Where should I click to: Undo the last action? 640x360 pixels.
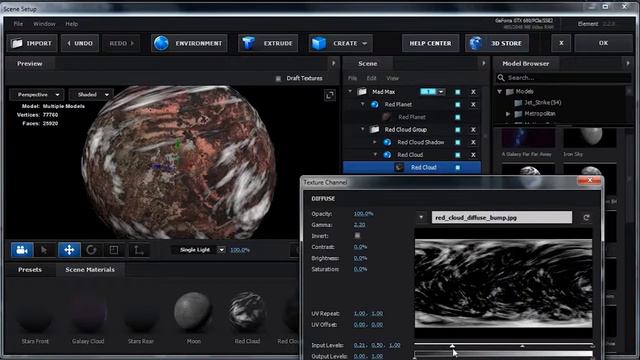80,43
